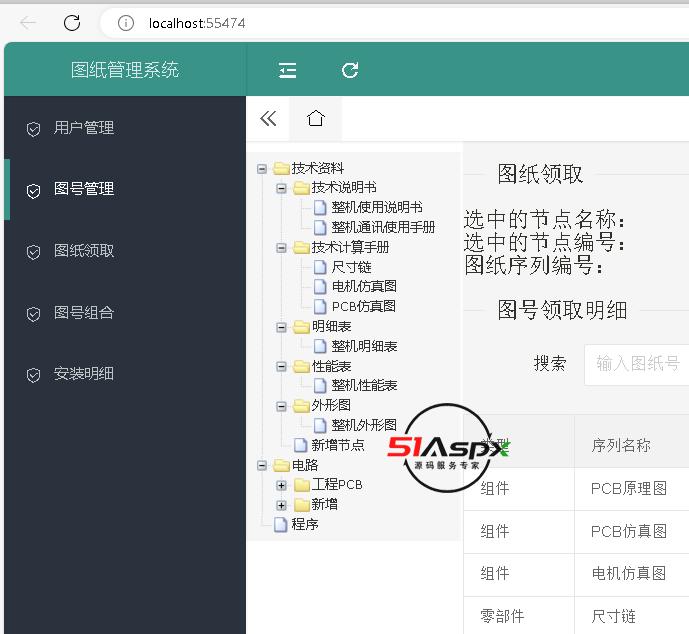The width and height of the screenshot is (689, 634).
Task: Open 用户管理 in the sidebar
Action: click(84, 128)
